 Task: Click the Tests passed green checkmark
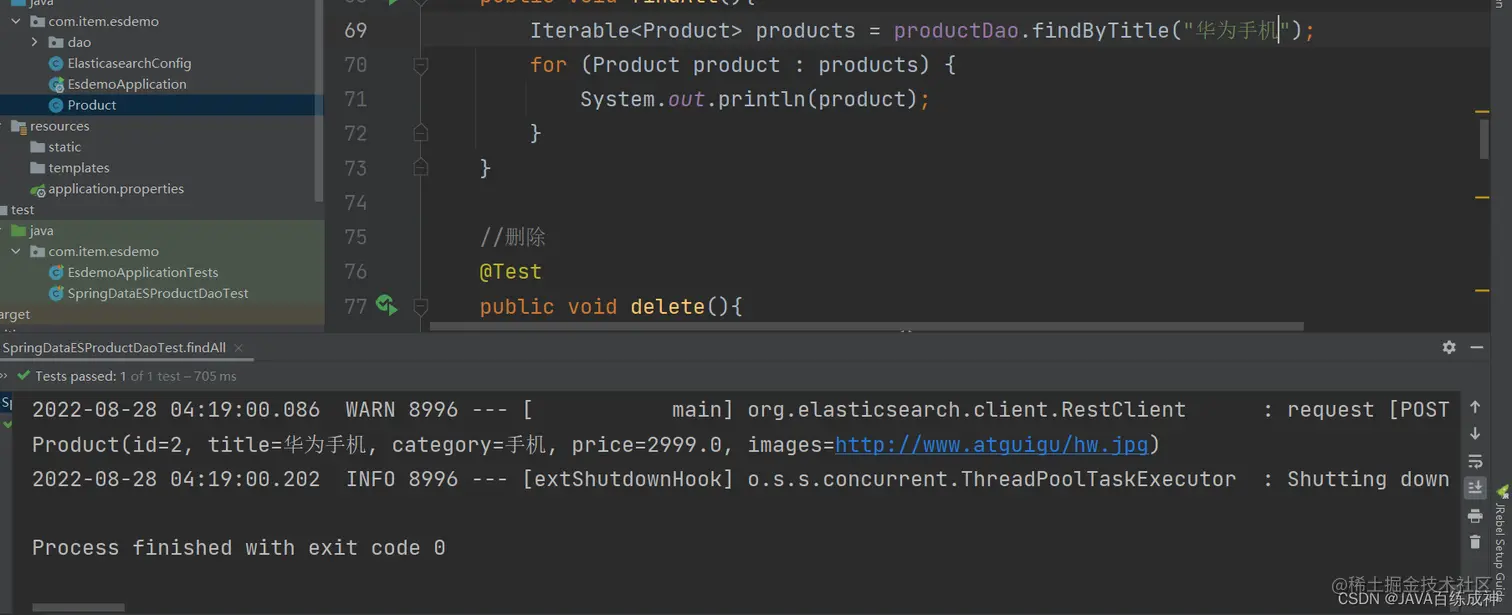point(24,376)
